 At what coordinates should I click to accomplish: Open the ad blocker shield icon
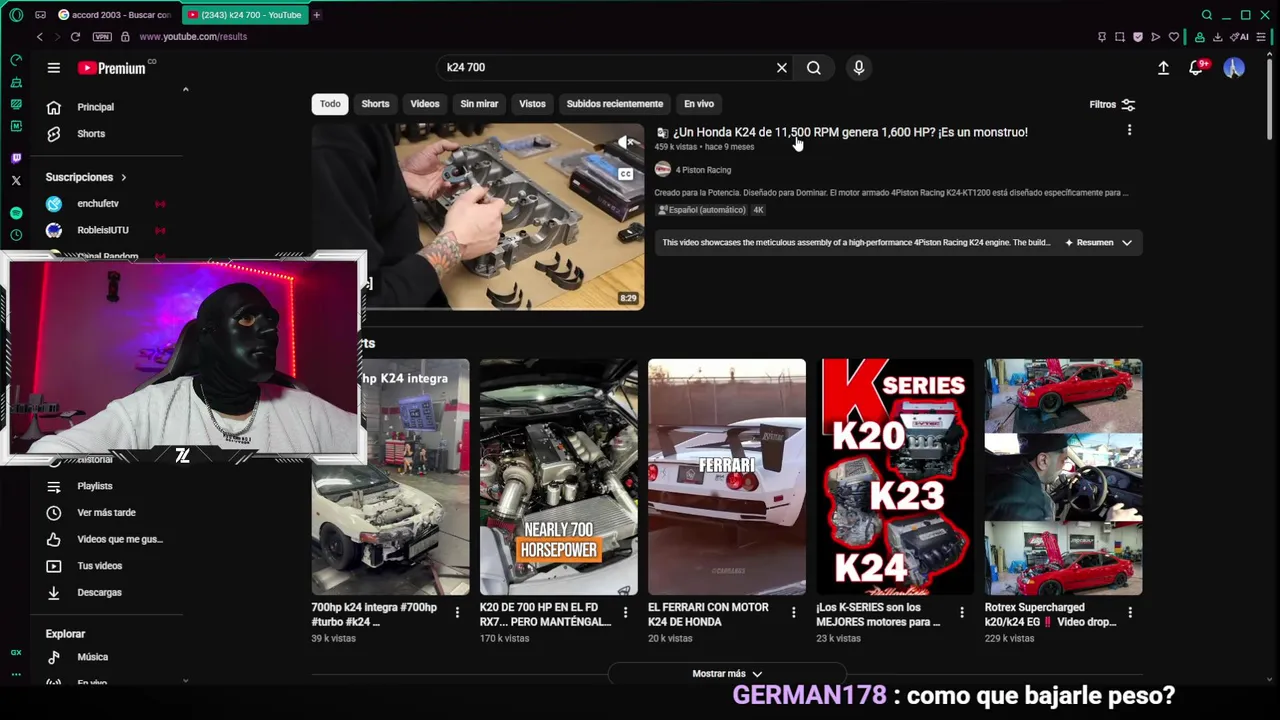(x=1138, y=37)
